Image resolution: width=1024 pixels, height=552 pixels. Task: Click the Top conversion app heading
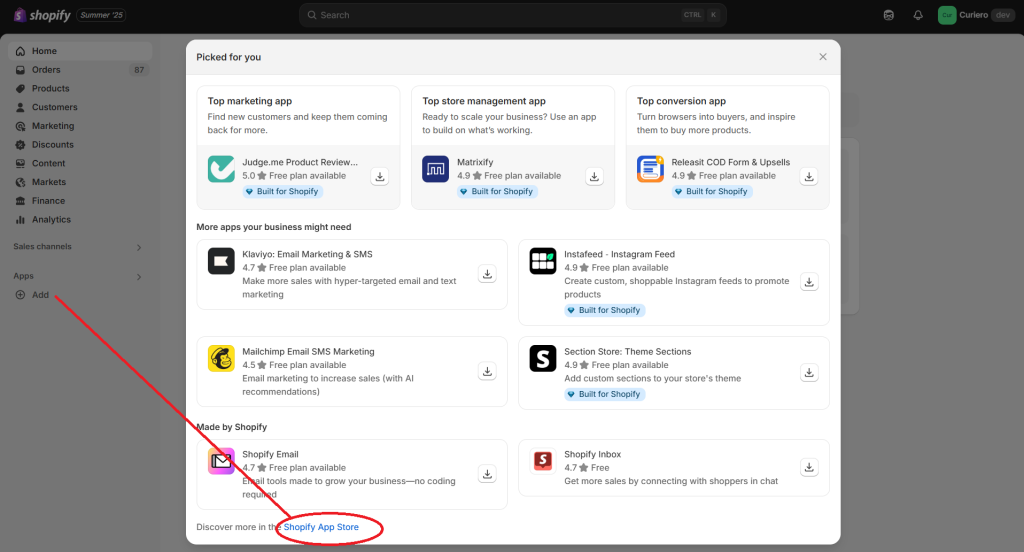tap(681, 101)
